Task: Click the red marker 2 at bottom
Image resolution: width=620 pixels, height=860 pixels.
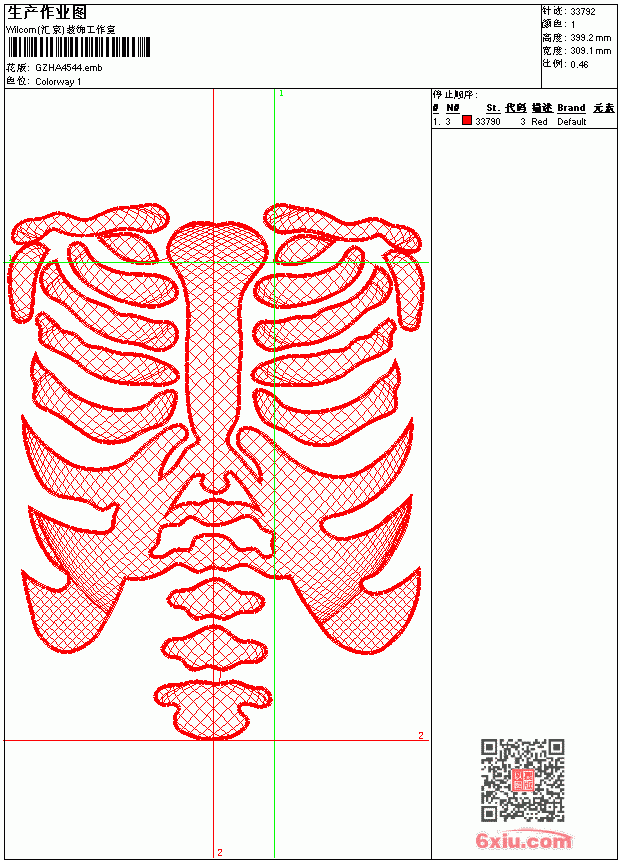Action: [220, 852]
